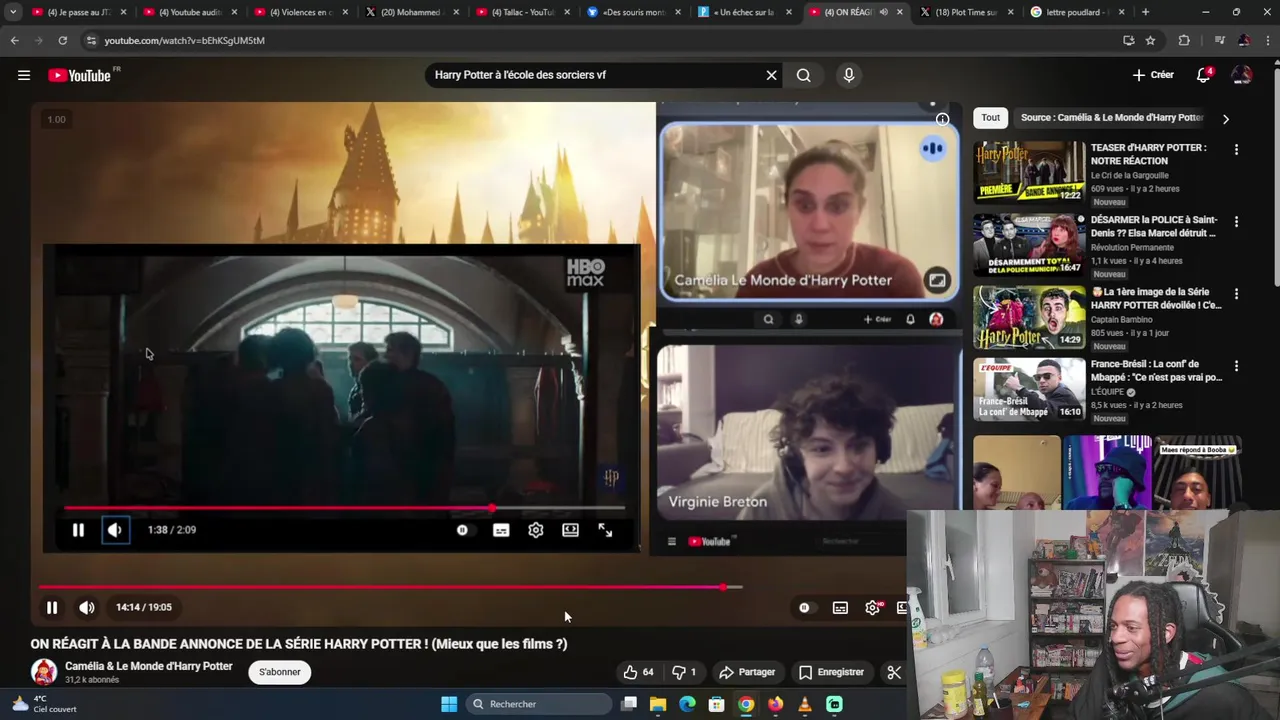The image size is (1280, 720).
Task: Click the install app icon in address bar
Action: pos(1128,40)
